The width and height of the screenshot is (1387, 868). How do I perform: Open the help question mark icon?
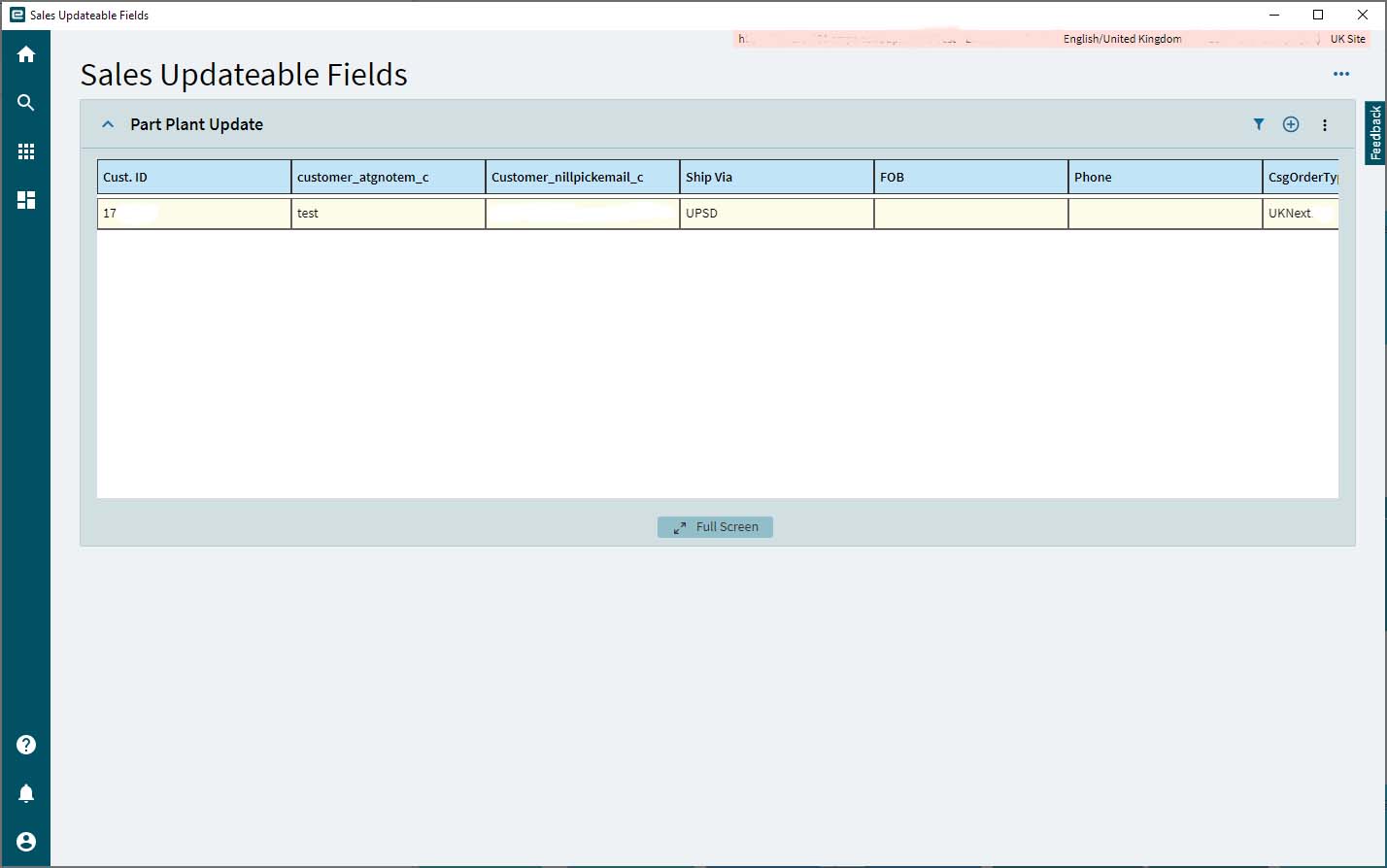coord(26,745)
